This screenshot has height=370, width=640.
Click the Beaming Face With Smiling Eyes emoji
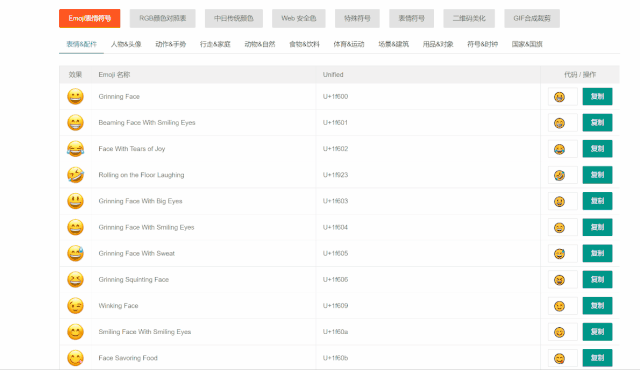click(76, 123)
